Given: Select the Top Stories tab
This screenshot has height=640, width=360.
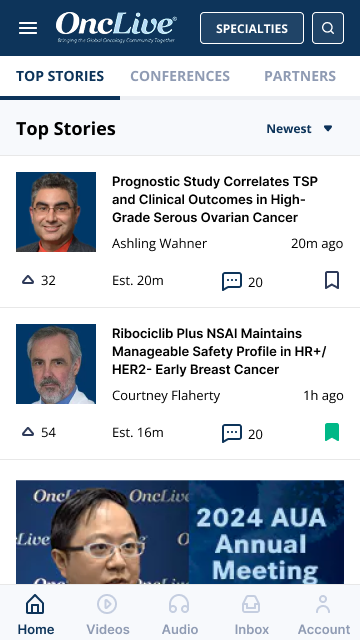Looking at the screenshot, I should [60, 76].
